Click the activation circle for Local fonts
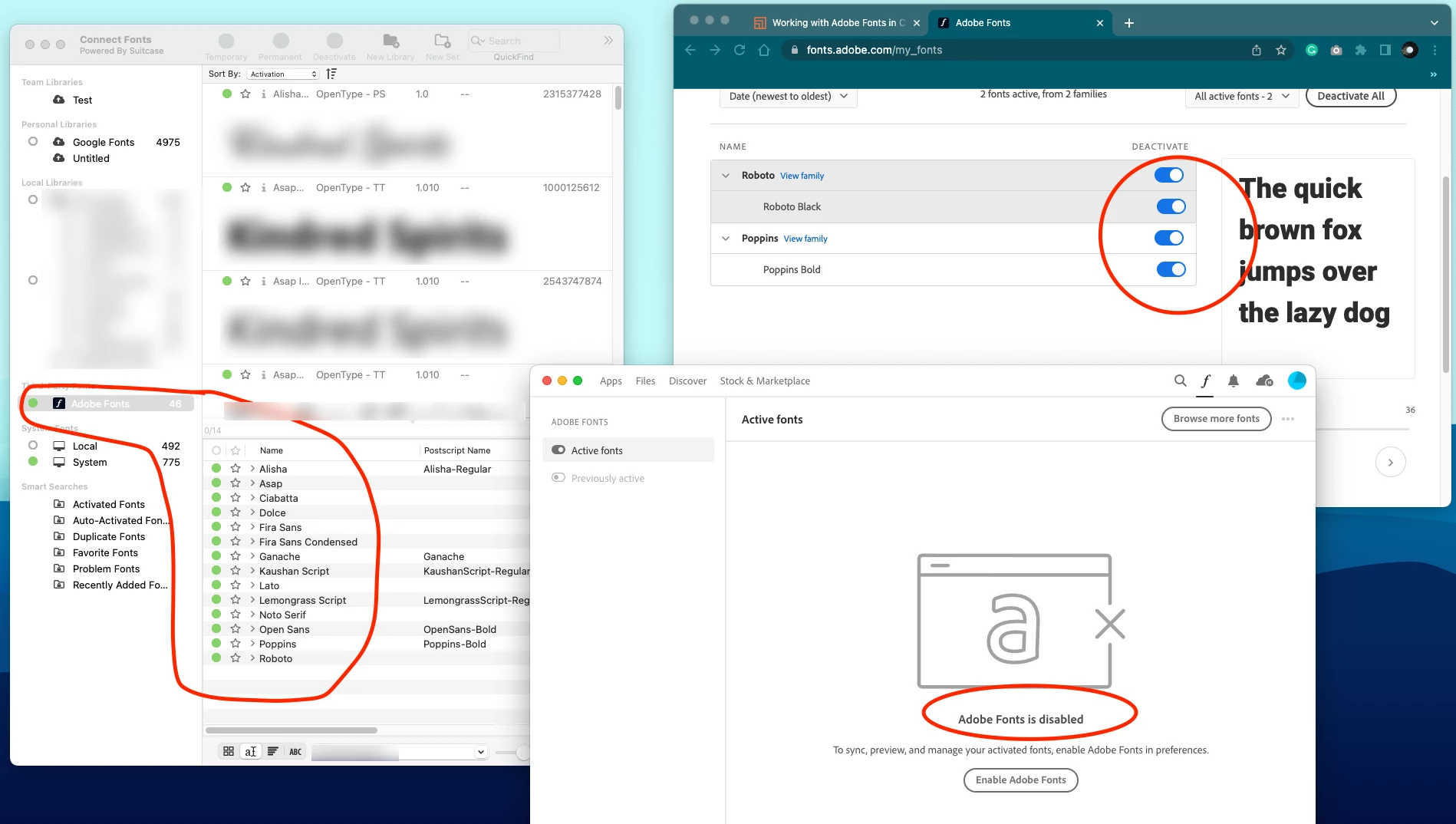This screenshot has width=1456, height=824. coord(33,445)
